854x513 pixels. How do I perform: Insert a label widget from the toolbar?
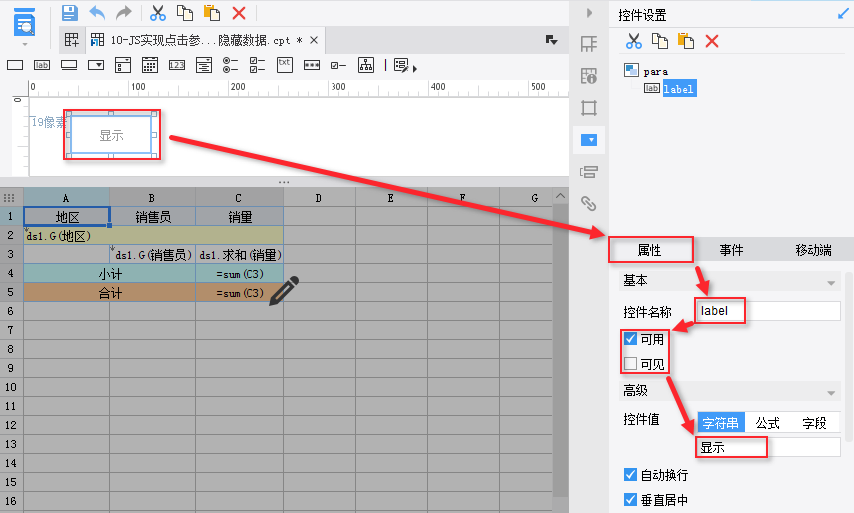point(42,65)
